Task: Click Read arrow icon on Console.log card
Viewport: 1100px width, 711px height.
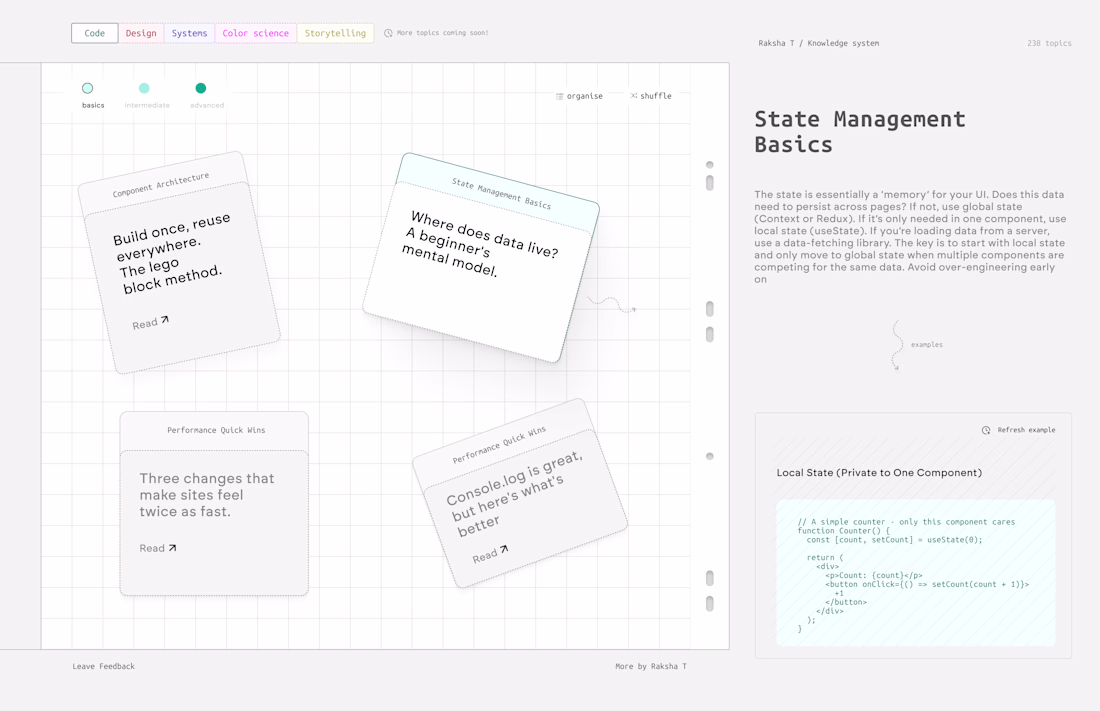Action: click(504, 550)
